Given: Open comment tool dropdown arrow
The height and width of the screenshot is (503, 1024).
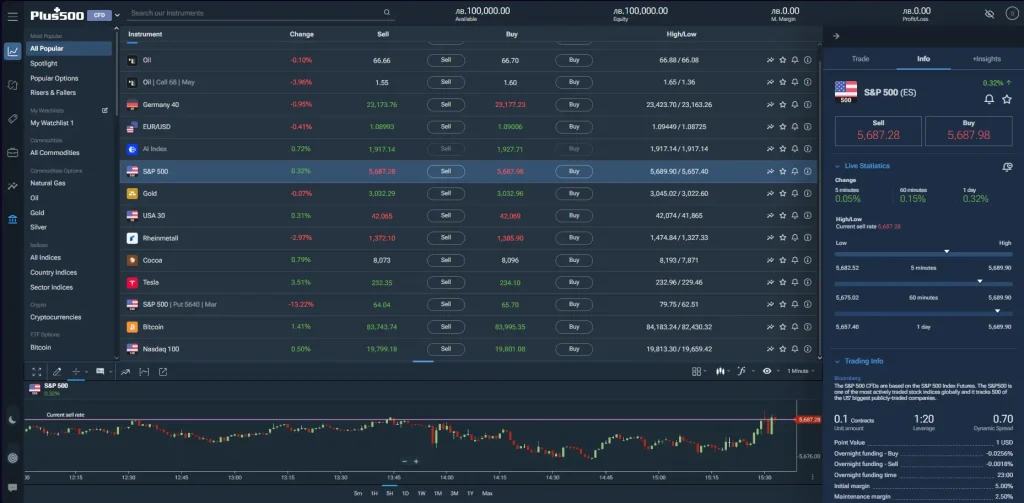Looking at the screenshot, I should (x=110, y=372).
